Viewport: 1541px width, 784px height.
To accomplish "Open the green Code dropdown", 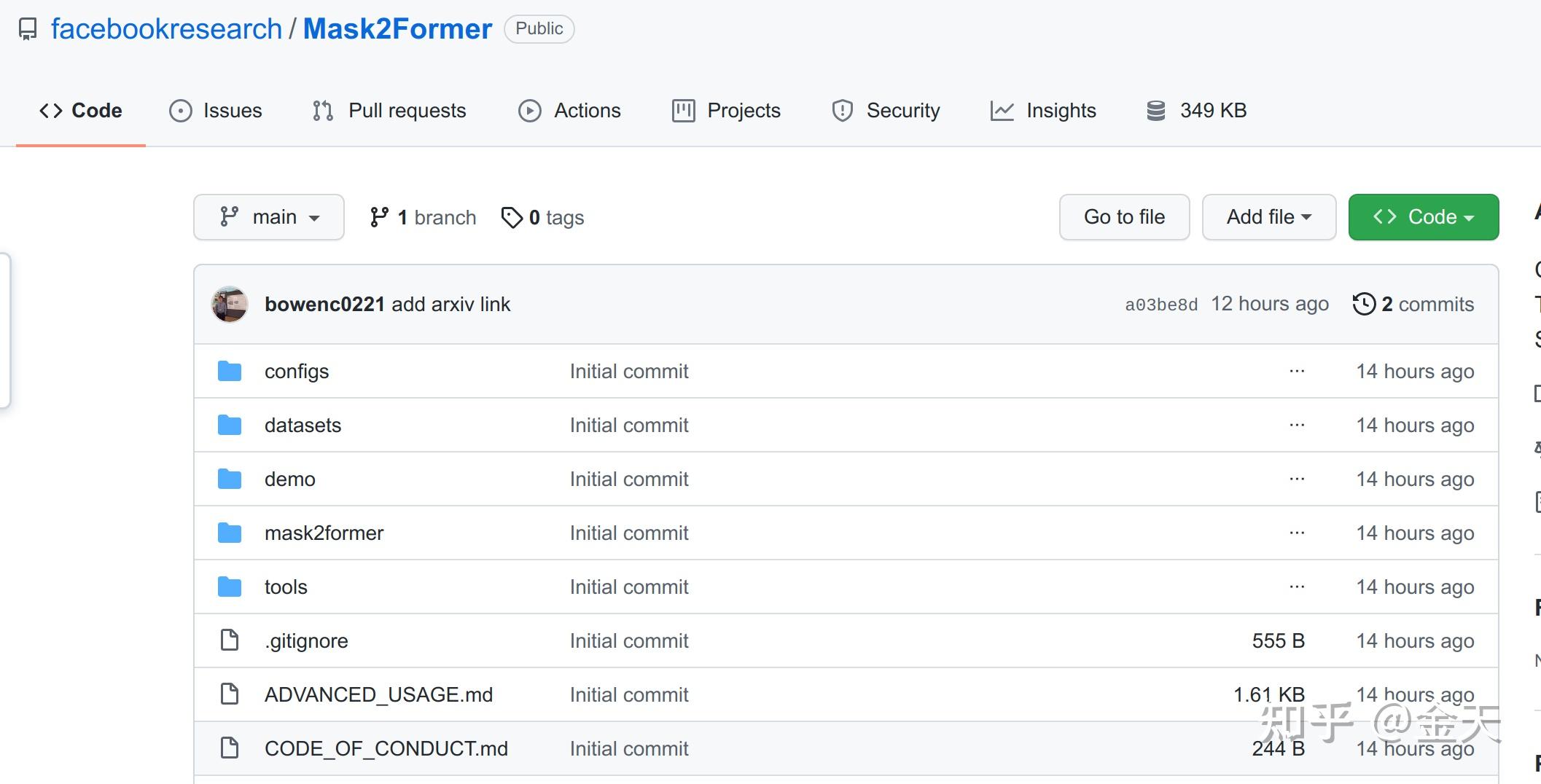I will (1423, 217).
